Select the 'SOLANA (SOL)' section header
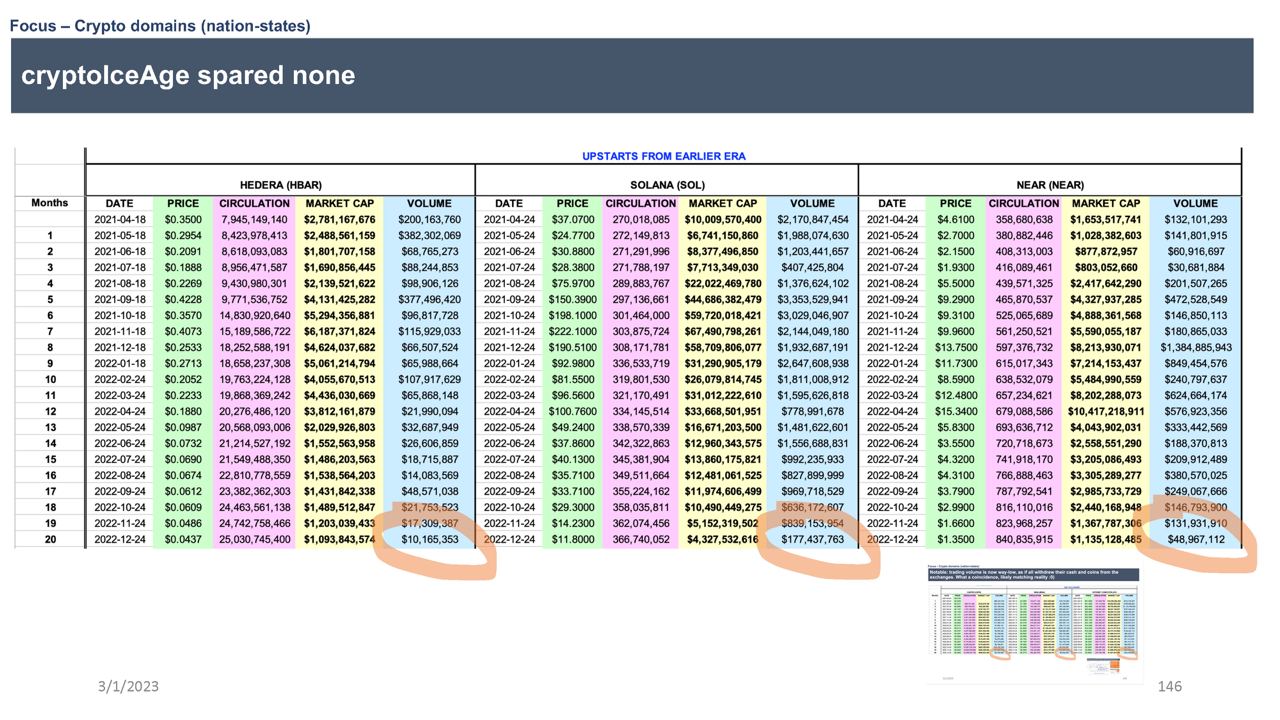 [667, 185]
